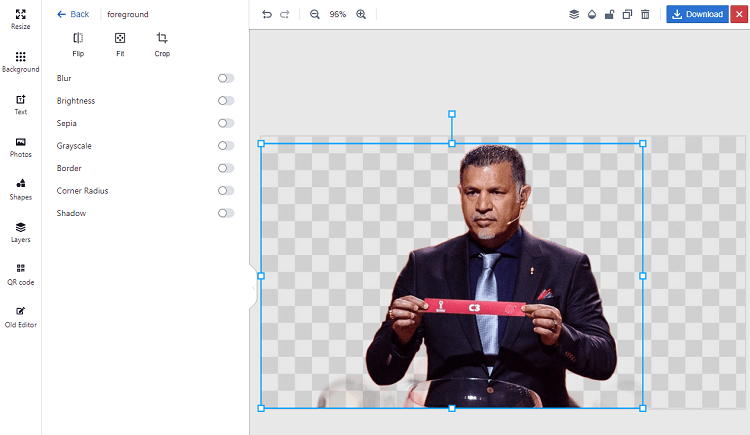The height and width of the screenshot is (435, 750).
Task: Click the bottom-right selection handle
Action: tap(643, 408)
